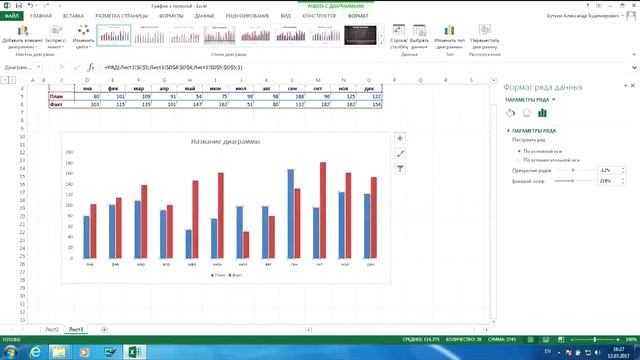
Task: Open the ФОРМУЛЫ (Formulas) ribbon tab
Action: 171,16
